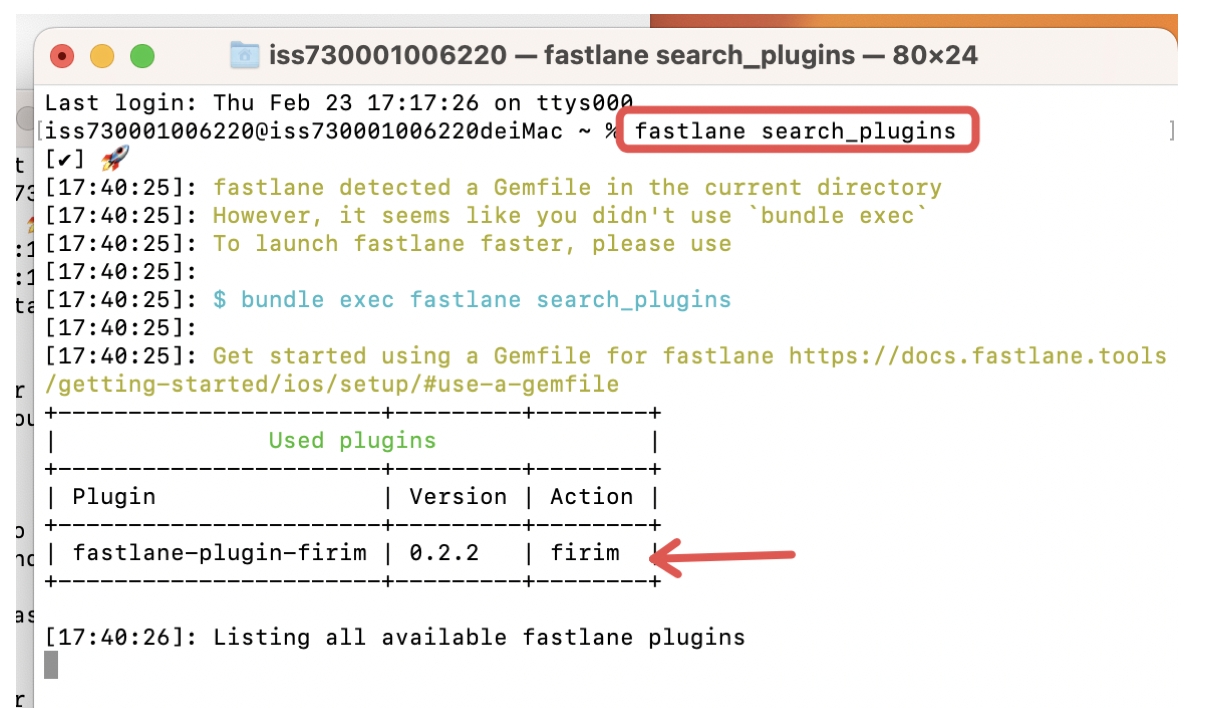The width and height of the screenshot is (1216, 708).
Task: Click the 'firim' action cell
Action: click(585, 552)
